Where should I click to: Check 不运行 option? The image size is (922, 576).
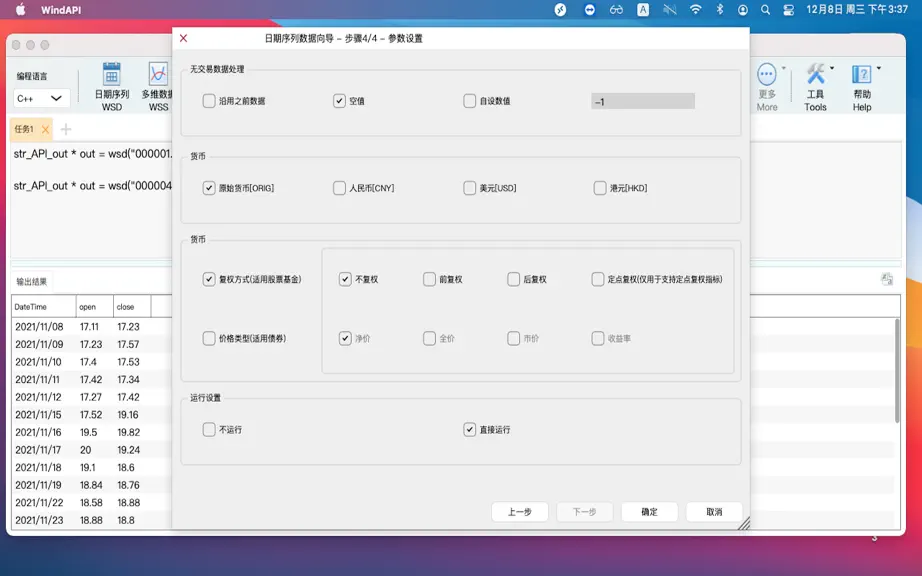pos(209,429)
